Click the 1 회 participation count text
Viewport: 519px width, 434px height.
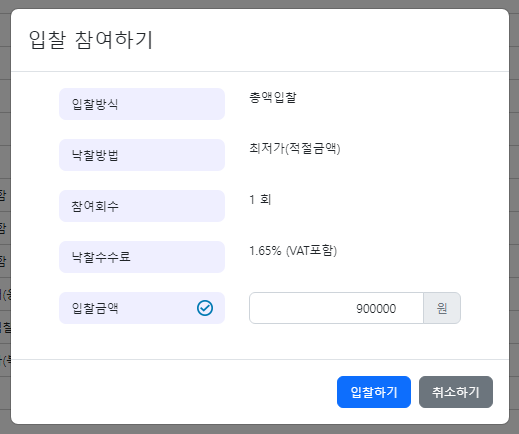point(260,199)
